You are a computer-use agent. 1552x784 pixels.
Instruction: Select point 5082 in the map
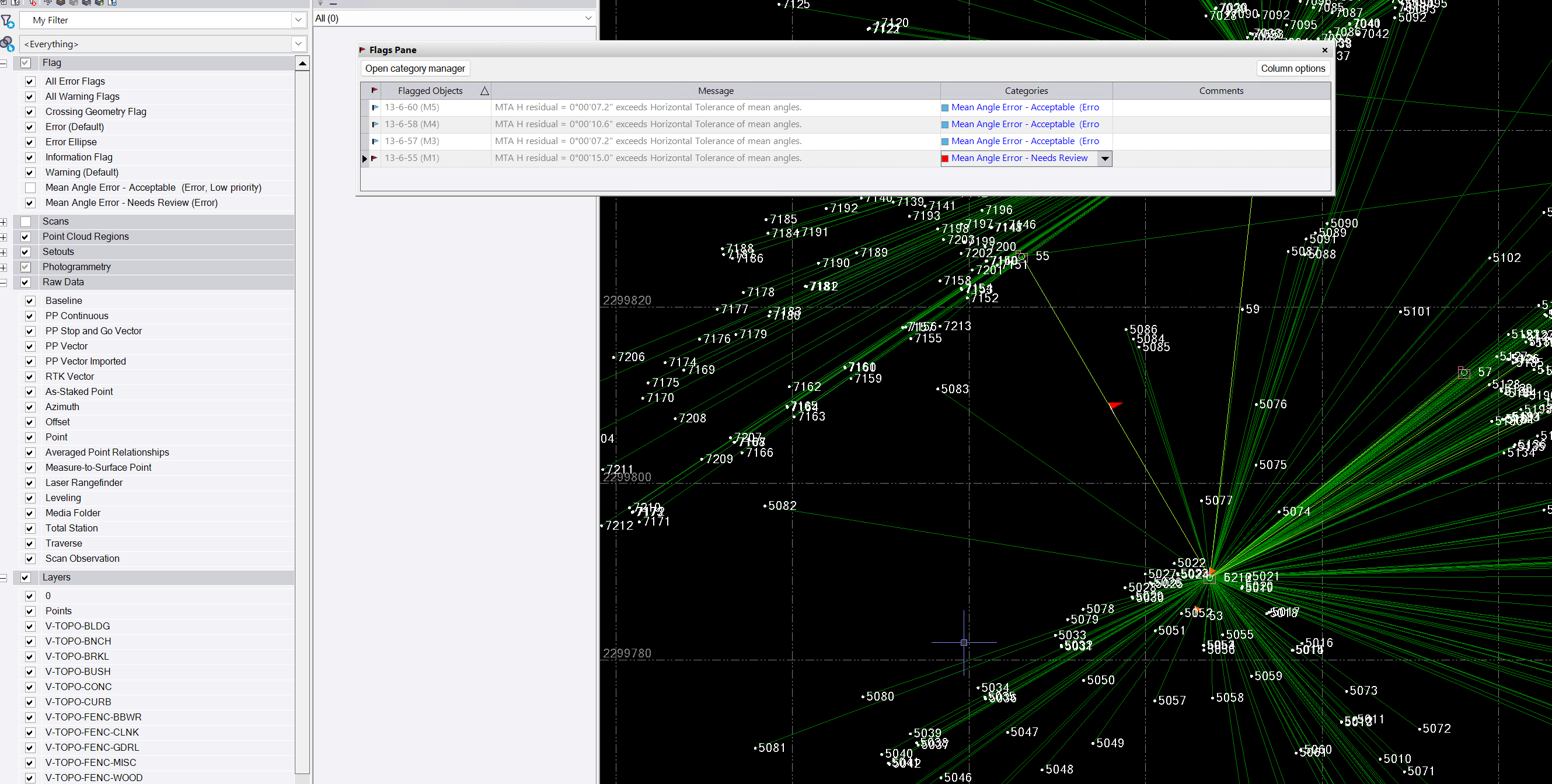coord(765,506)
